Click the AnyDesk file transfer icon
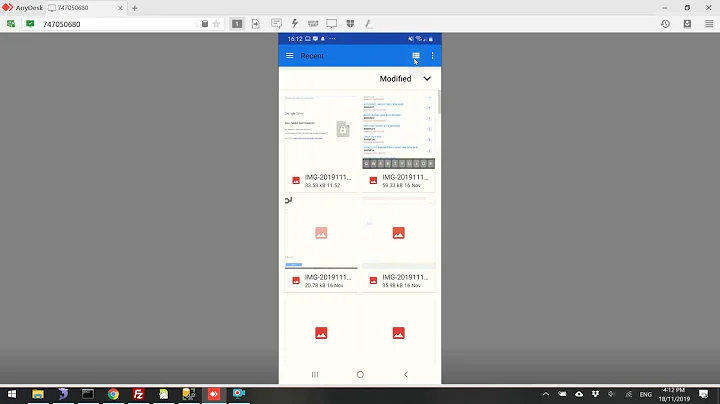The height and width of the screenshot is (404, 720). click(x=256, y=24)
